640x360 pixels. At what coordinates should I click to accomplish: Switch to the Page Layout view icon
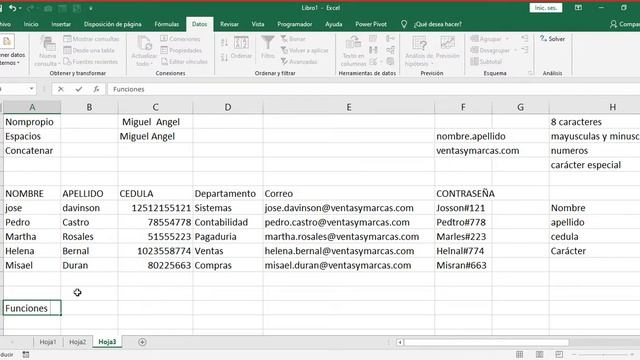539,355
